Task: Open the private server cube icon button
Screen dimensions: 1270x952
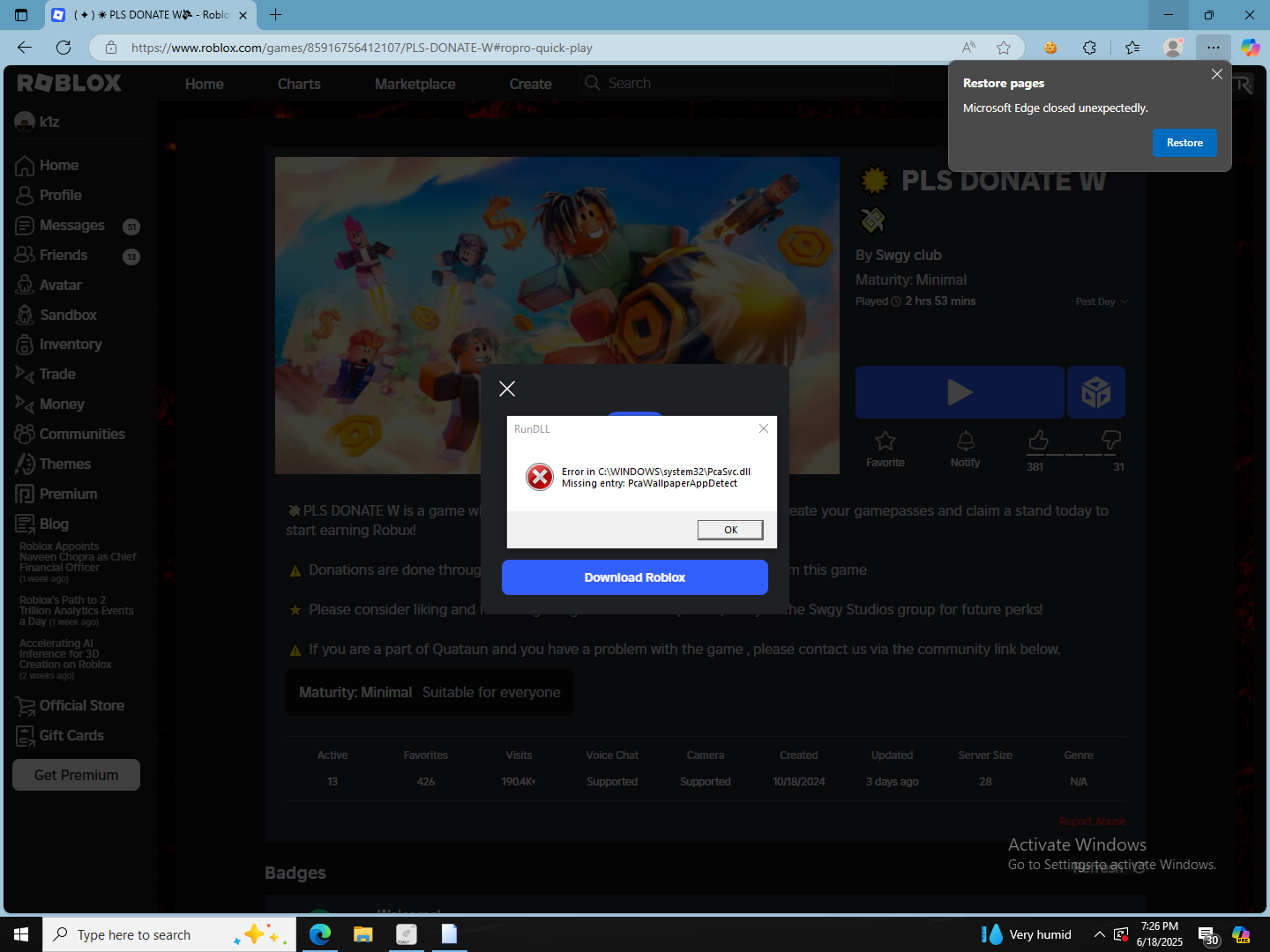Action: coord(1096,392)
